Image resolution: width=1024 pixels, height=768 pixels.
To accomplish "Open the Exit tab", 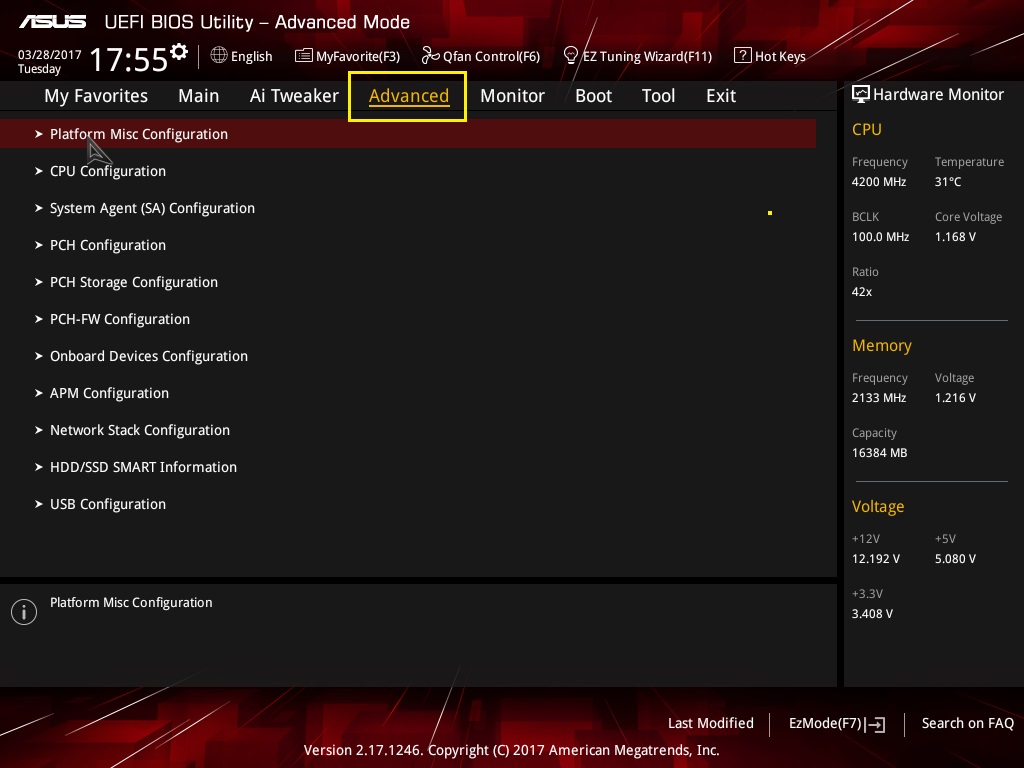I will coord(721,96).
